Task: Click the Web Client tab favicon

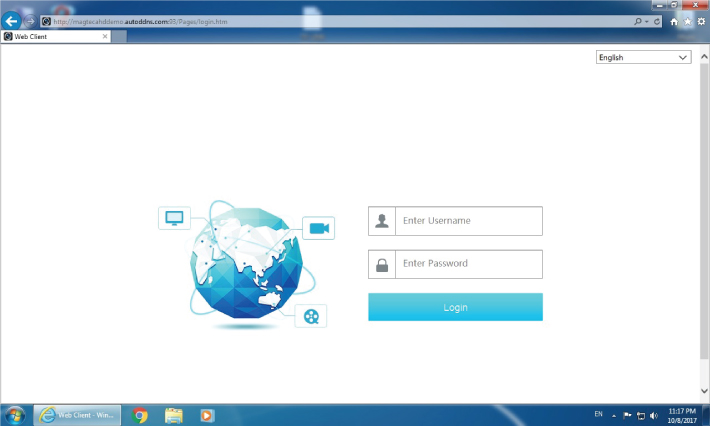Action: pyautogui.click(x=8, y=36)
